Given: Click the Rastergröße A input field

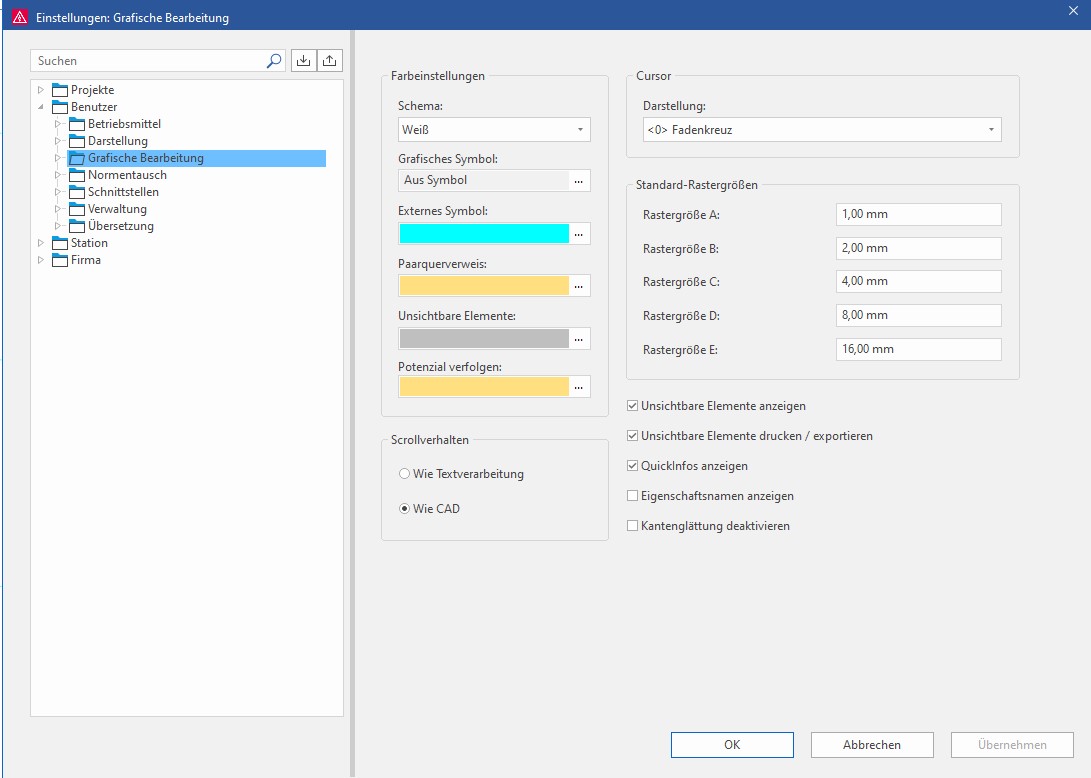Looking at the screenshot, I should pyautogui.click(x=918, y=214).
